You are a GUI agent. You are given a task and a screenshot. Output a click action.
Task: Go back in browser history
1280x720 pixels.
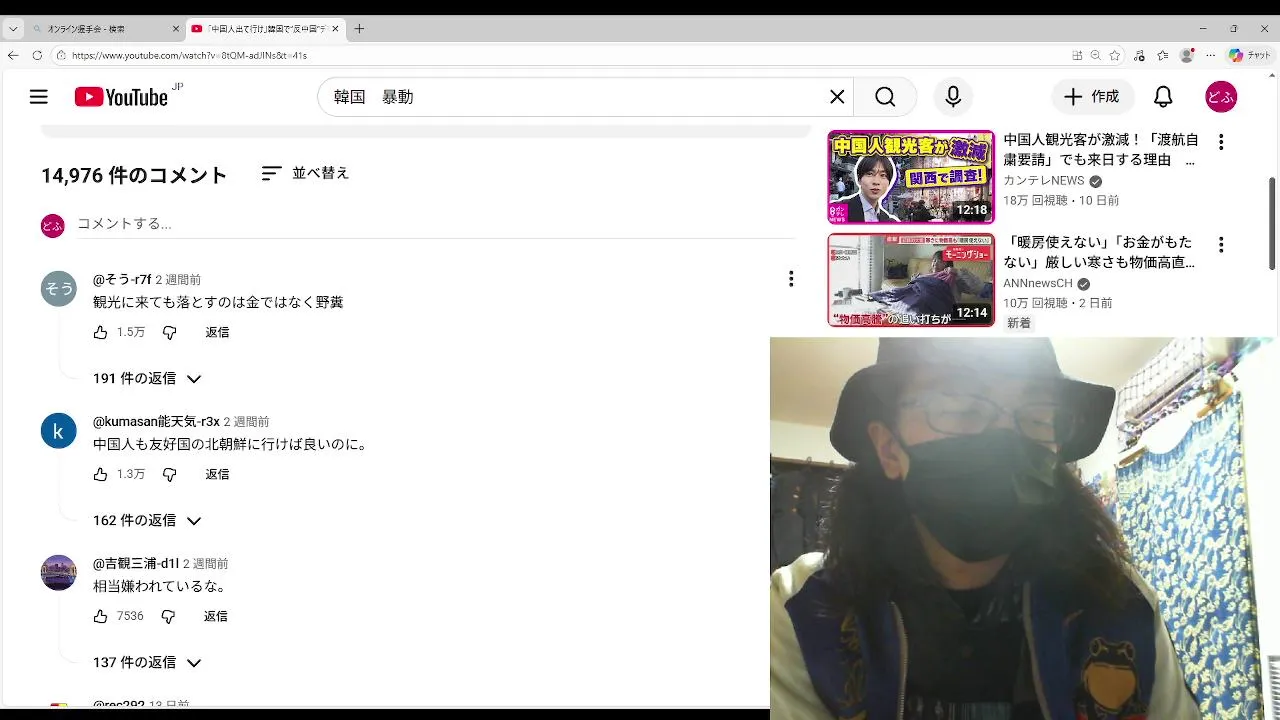click(13, 56)
